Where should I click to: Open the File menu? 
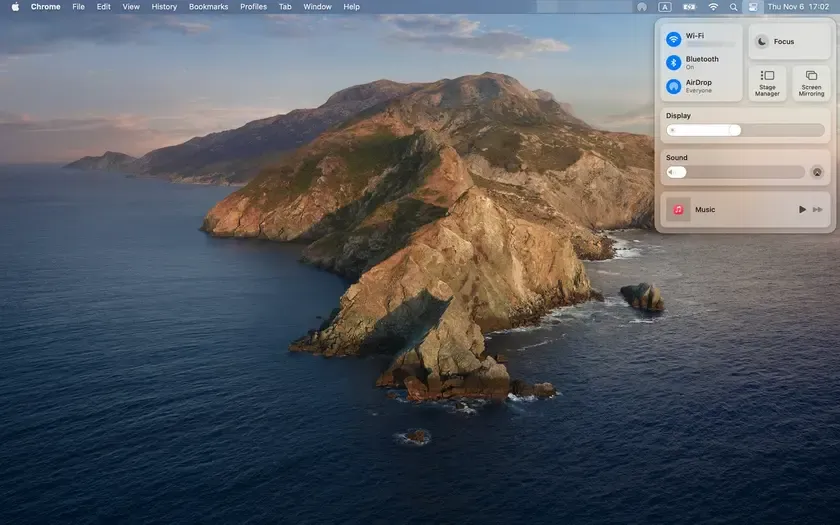tap(78, 7)
